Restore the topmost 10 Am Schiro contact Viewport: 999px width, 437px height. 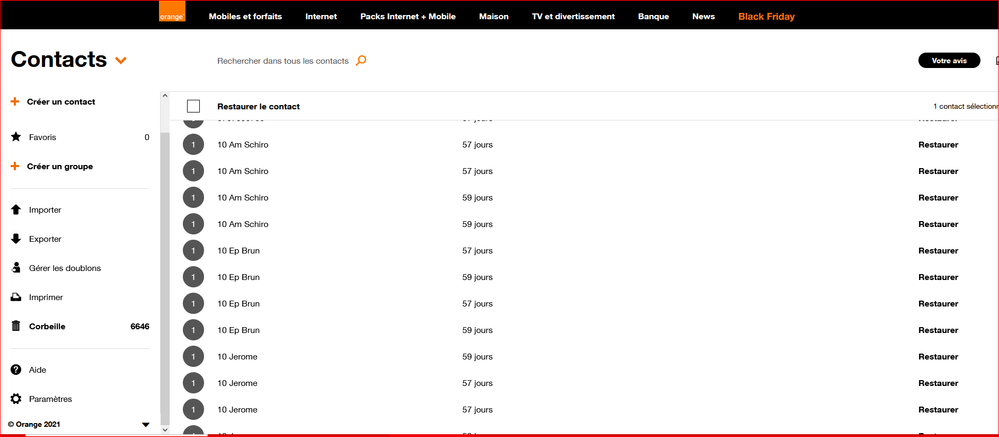click(x=938, y=145)
